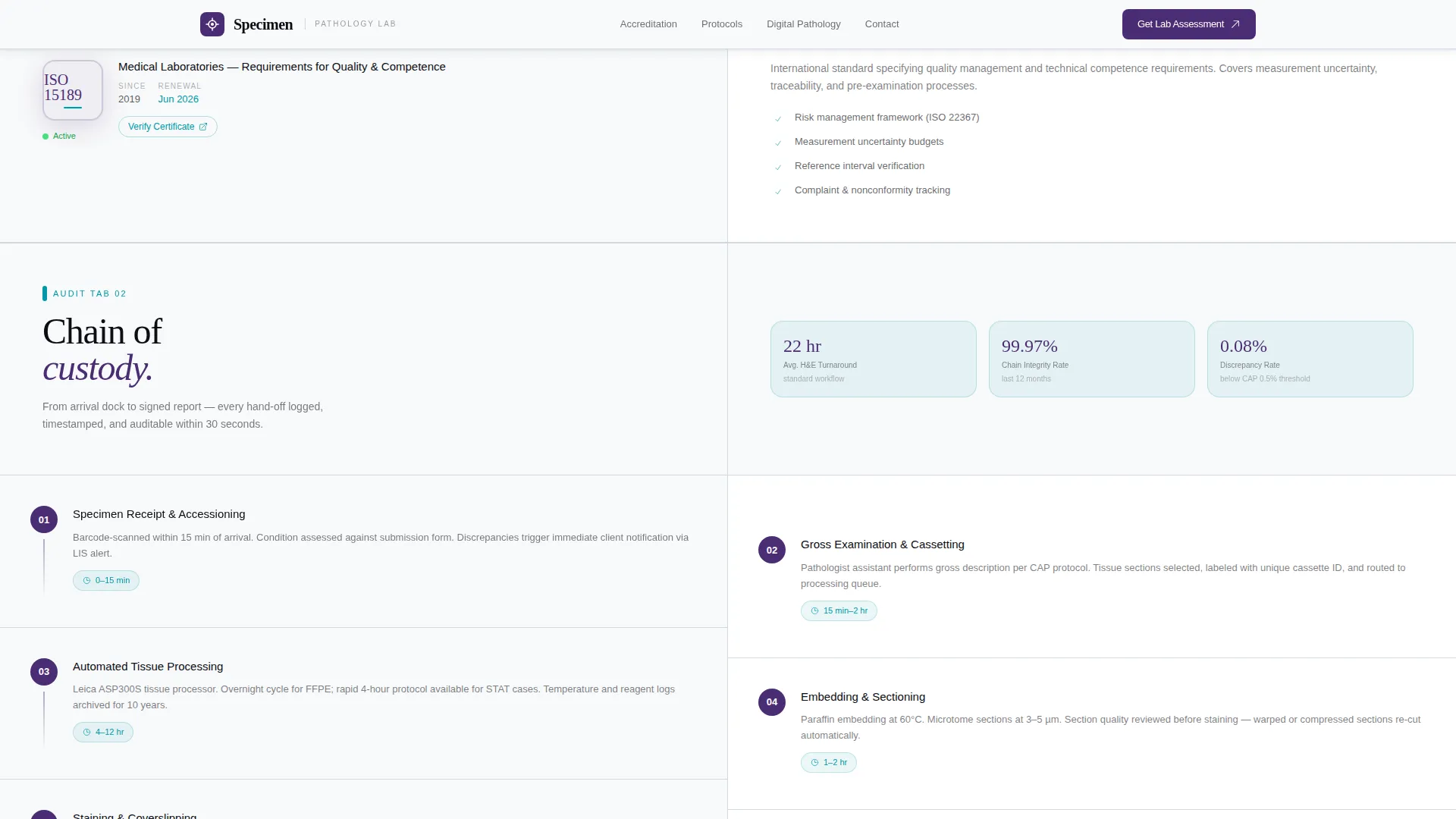Click the Chain of custody heading
Screen dimensions: 1456x819
[102, 350]
